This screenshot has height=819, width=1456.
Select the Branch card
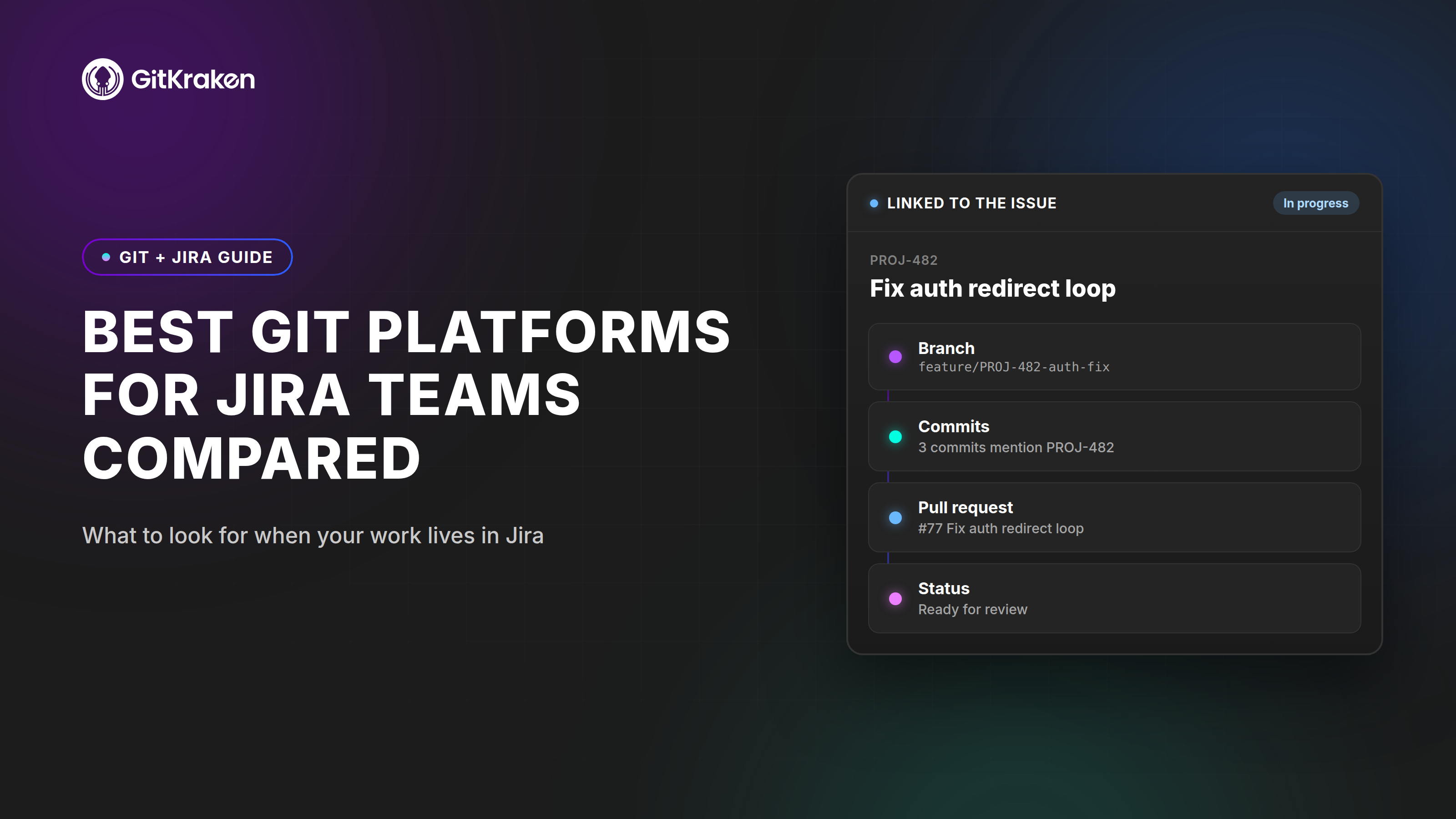tap(1114, 357)
